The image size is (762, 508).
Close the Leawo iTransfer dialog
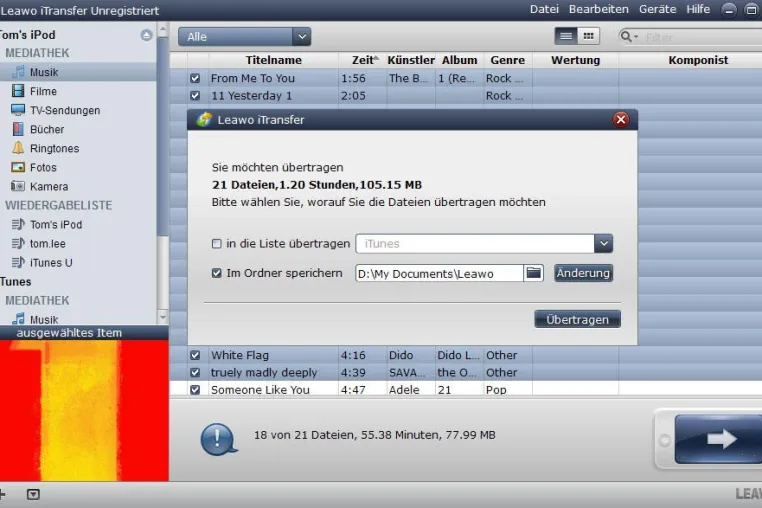[621, 120]
